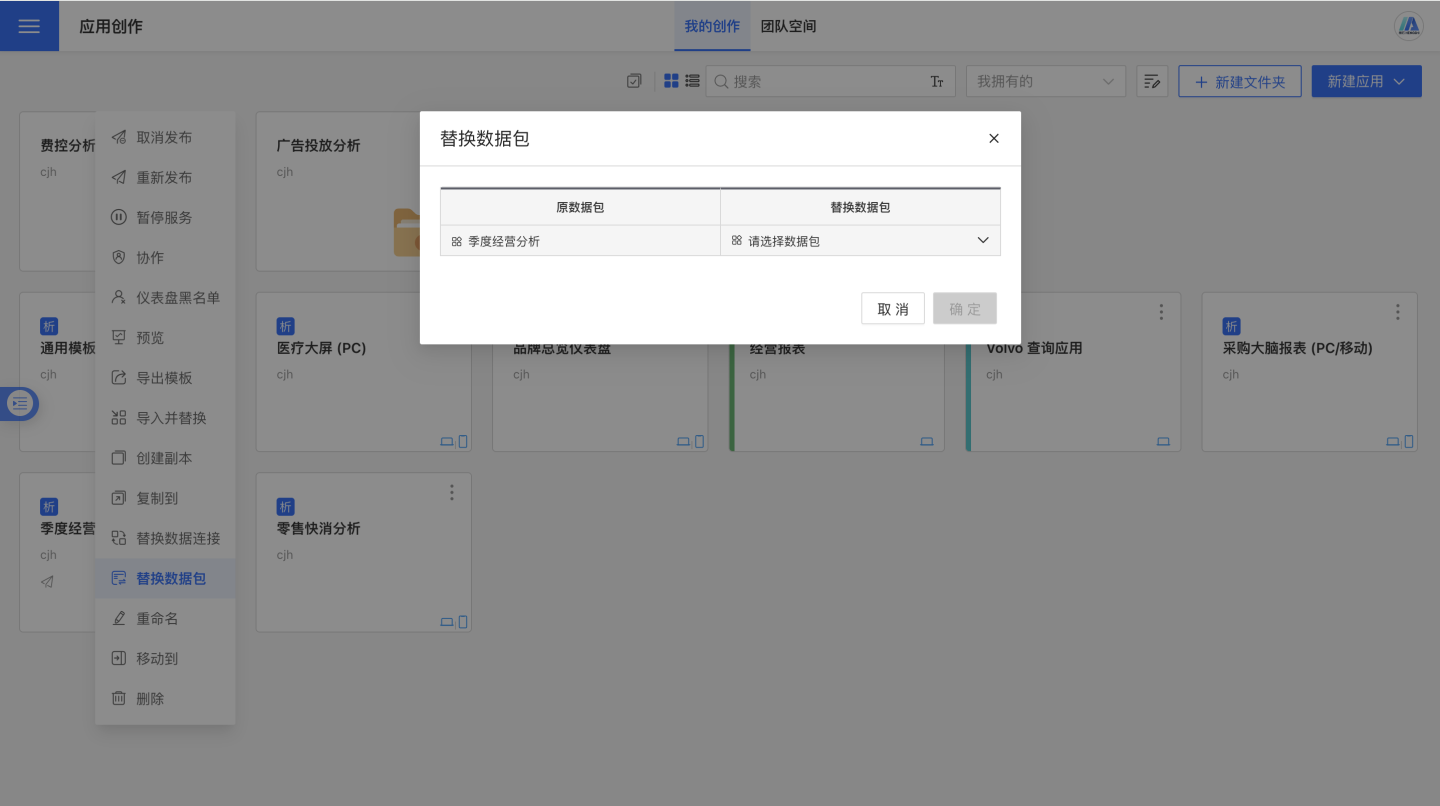Click the 新建文件夹 button
The height and width of the screenshot is (806, 1440).
click(x=1239, y=82)
